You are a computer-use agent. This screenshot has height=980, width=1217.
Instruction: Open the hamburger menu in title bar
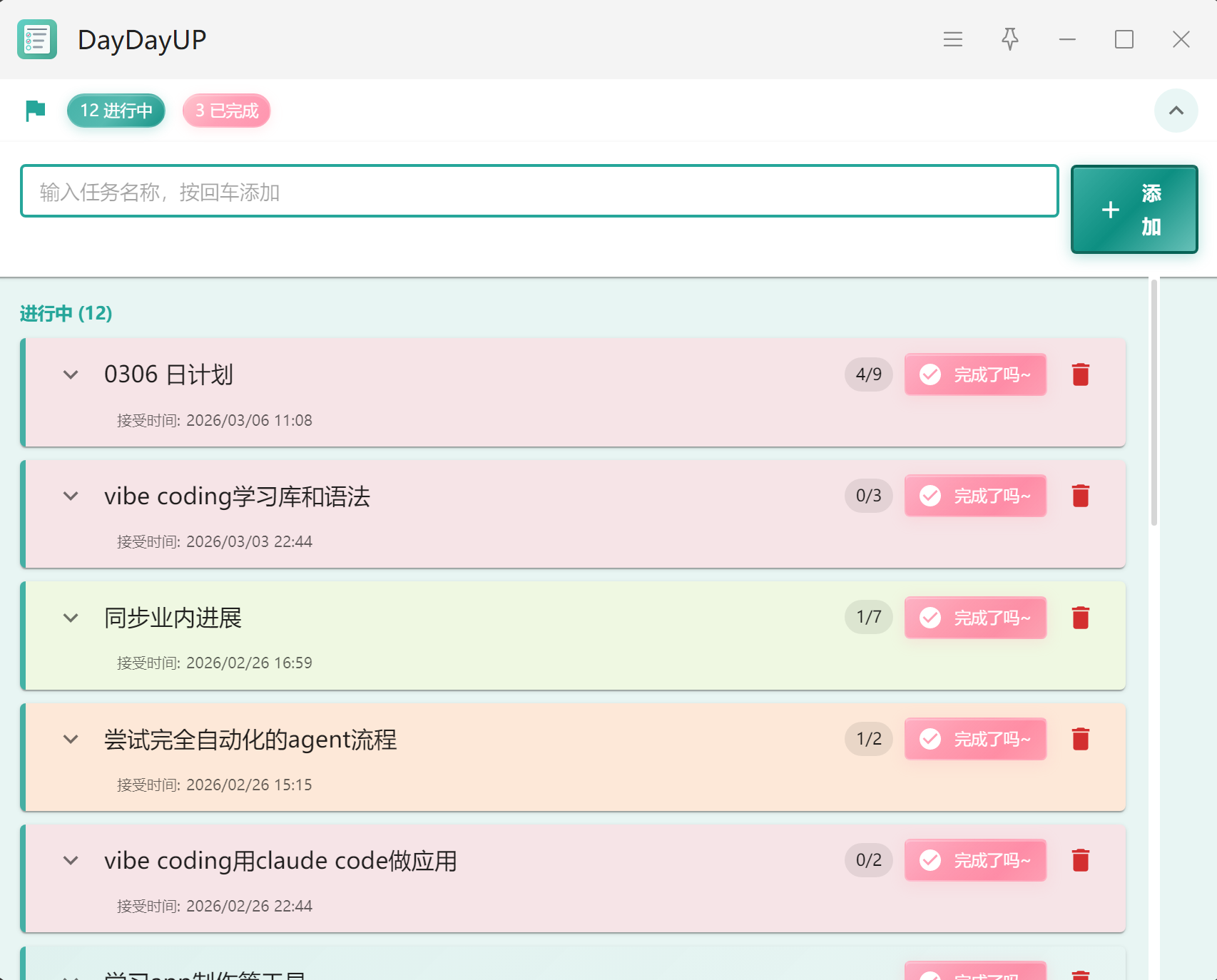[952, 39]
